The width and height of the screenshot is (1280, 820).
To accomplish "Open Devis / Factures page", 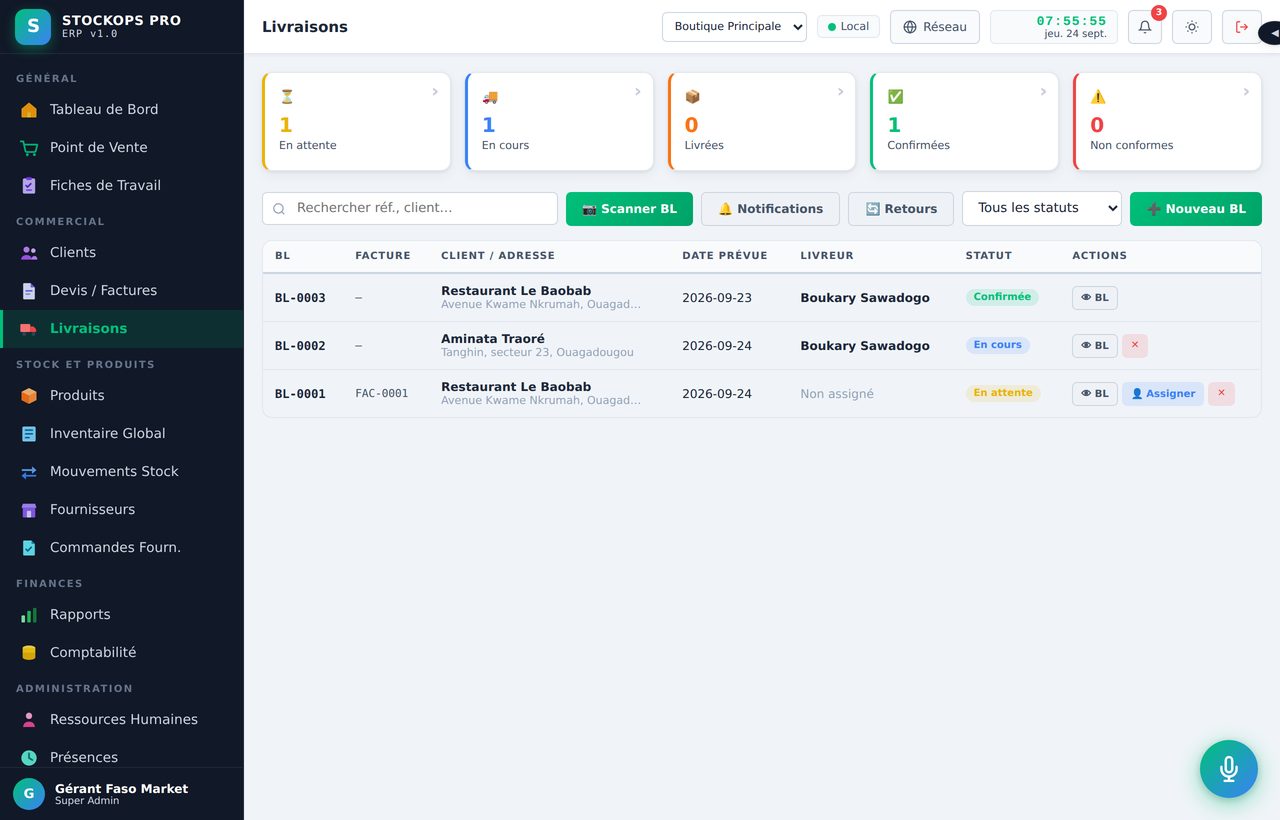I will click(x=122, y=291).
